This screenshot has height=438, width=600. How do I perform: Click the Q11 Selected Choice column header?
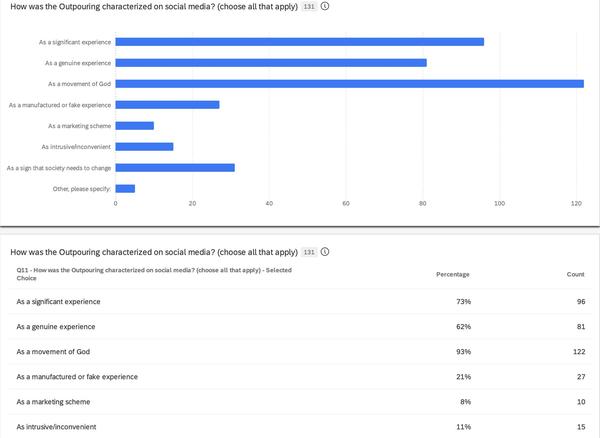click(154, 274)
